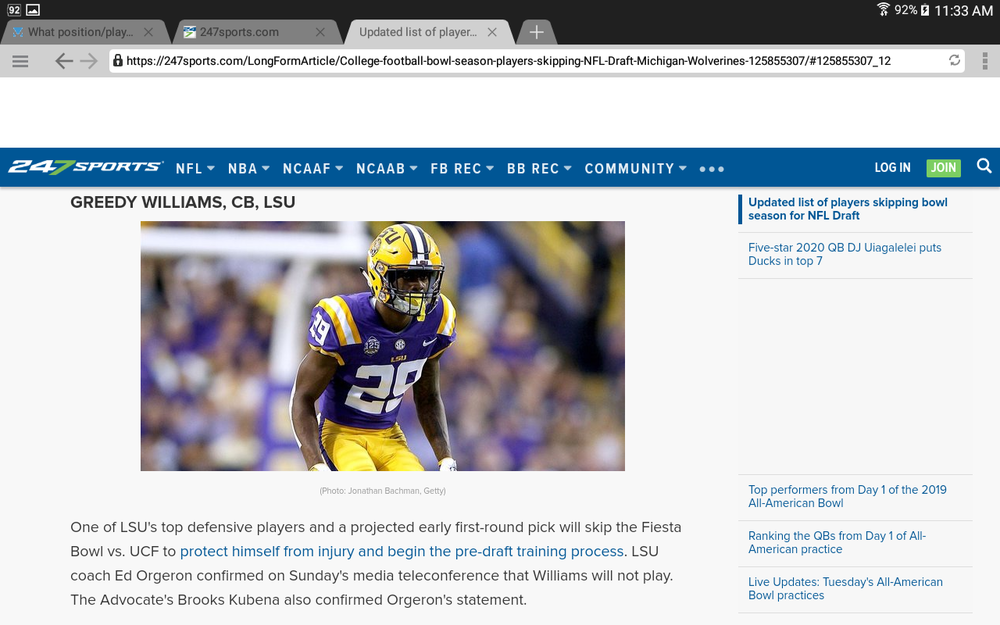1000x625 pixels.
Task: Tap the battery status icon
Action: (925, 10)
